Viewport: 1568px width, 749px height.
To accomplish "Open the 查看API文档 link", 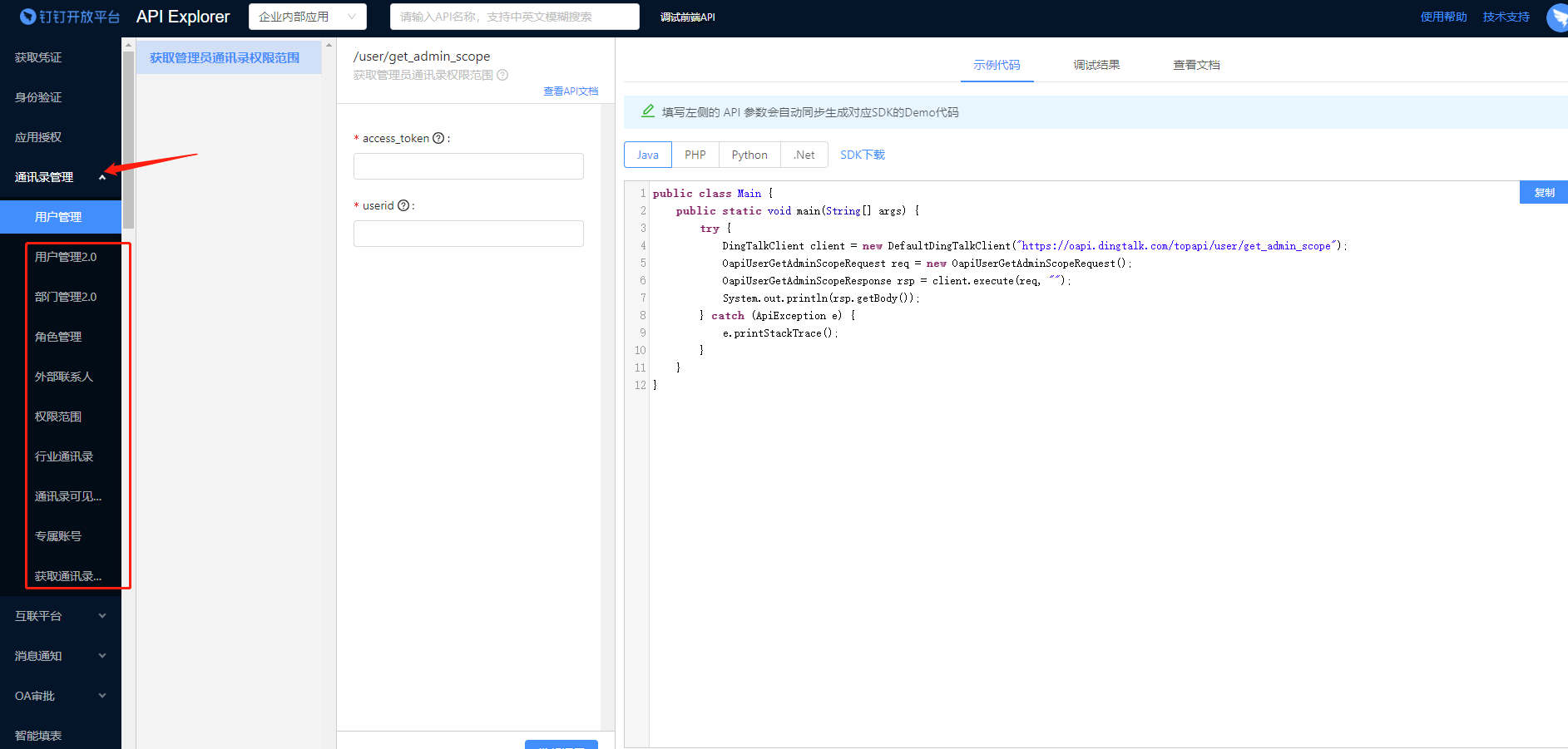I will 571,91.
